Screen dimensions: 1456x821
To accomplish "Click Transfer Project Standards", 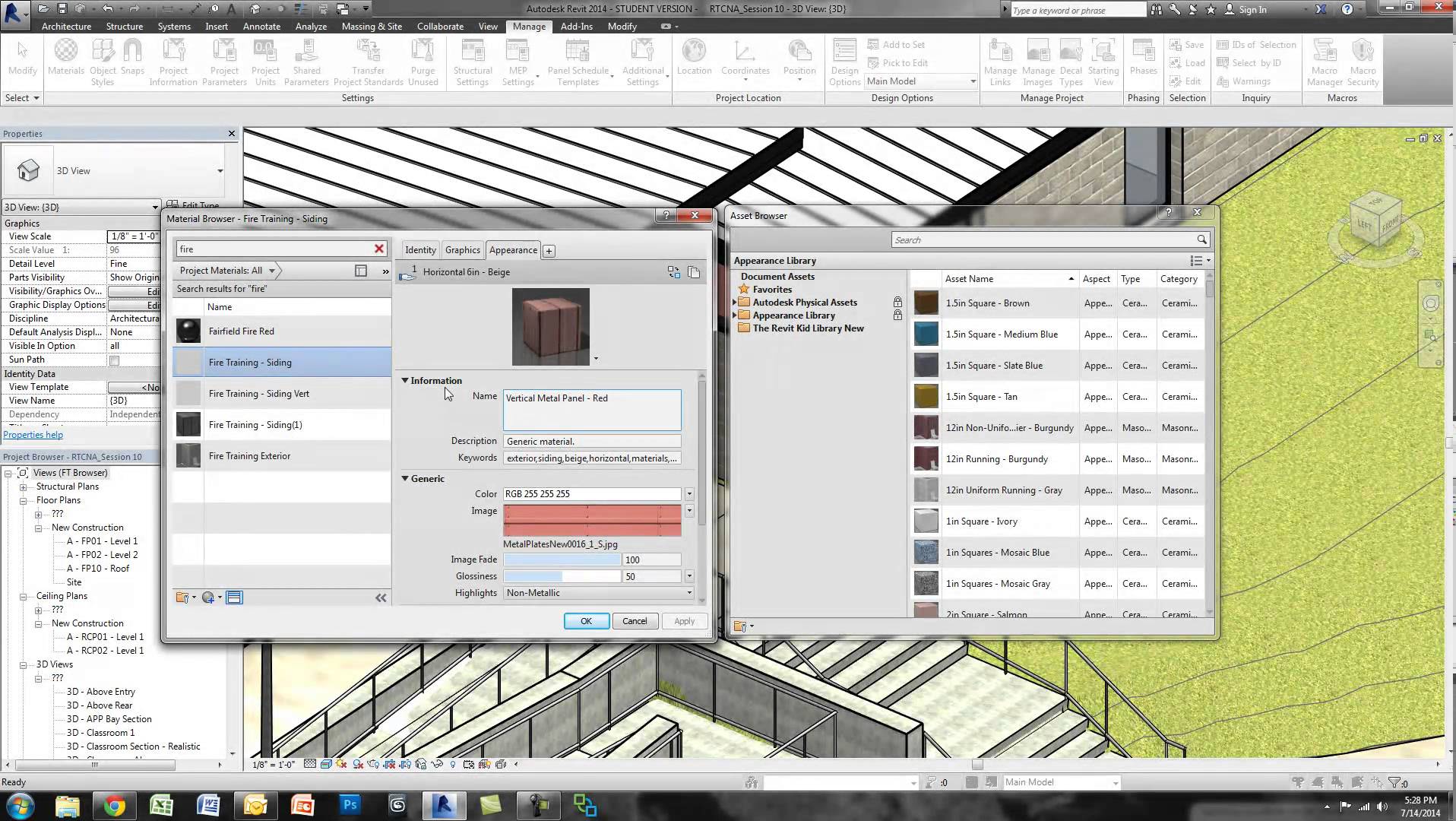I will (x=369, y=62).
